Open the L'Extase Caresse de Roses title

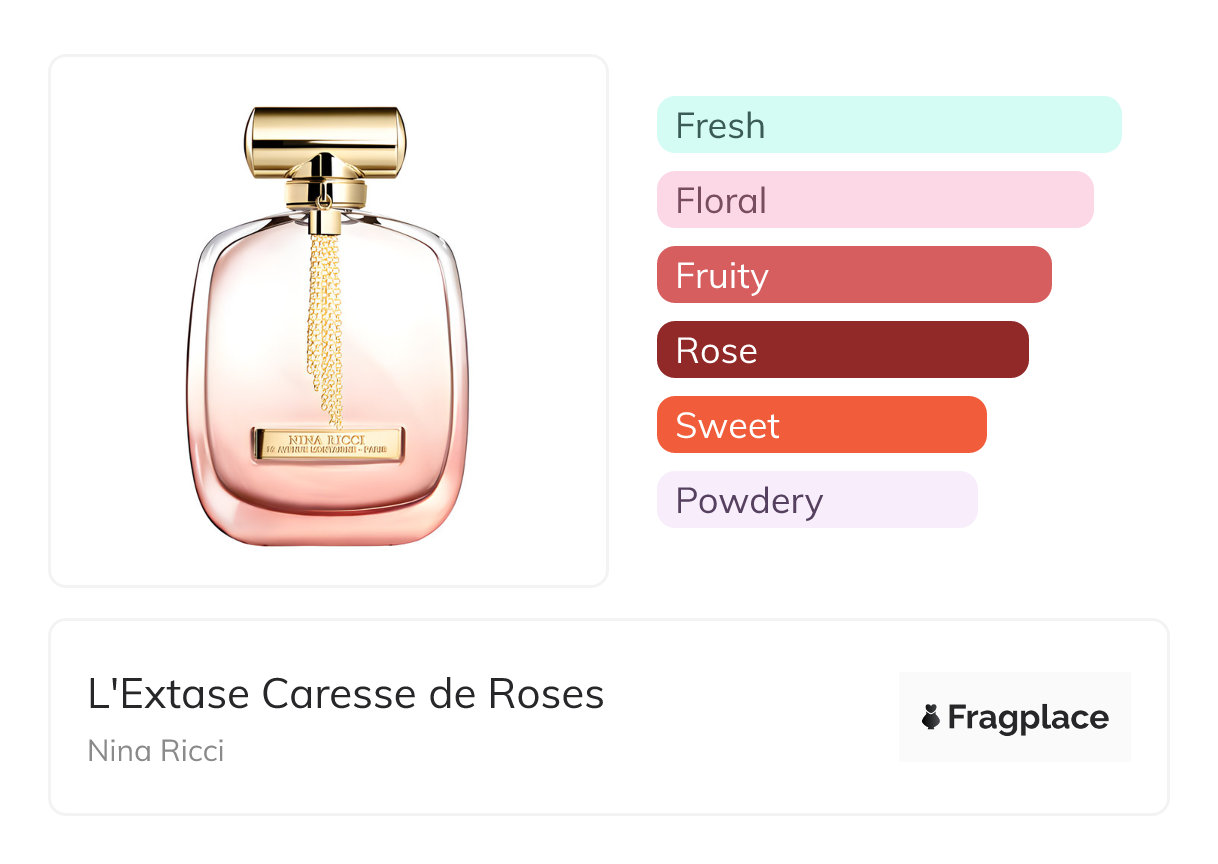346,694
